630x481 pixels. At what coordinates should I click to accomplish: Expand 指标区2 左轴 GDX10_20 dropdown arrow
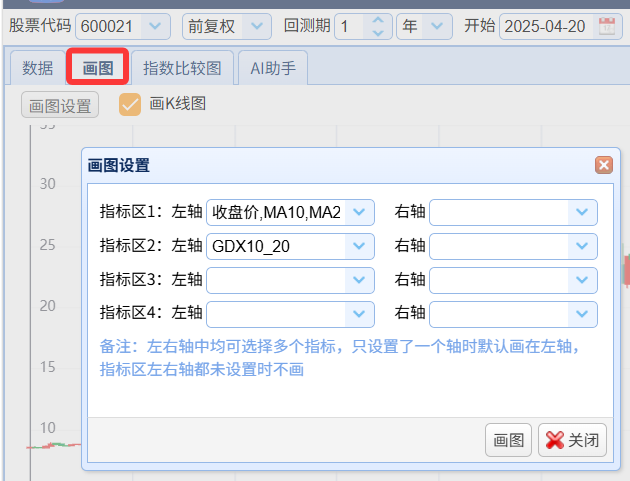coord(359,246)
